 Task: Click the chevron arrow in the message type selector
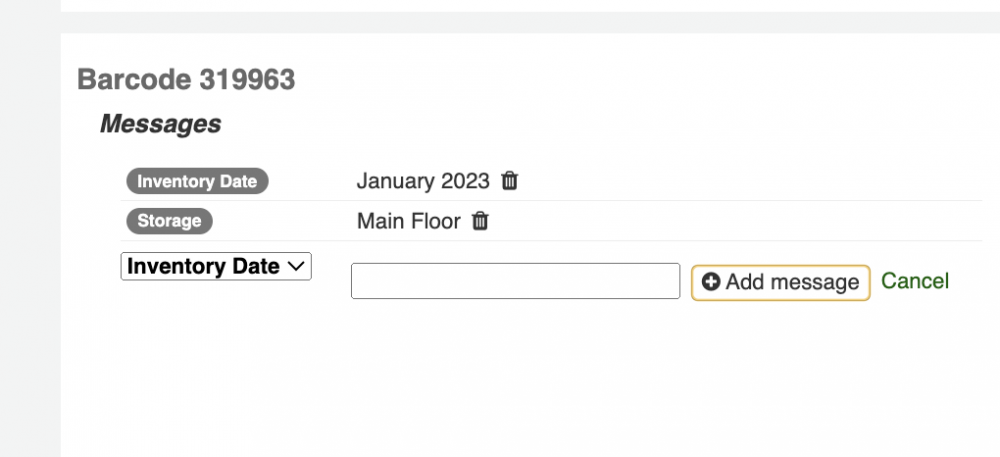pos(295,267)
